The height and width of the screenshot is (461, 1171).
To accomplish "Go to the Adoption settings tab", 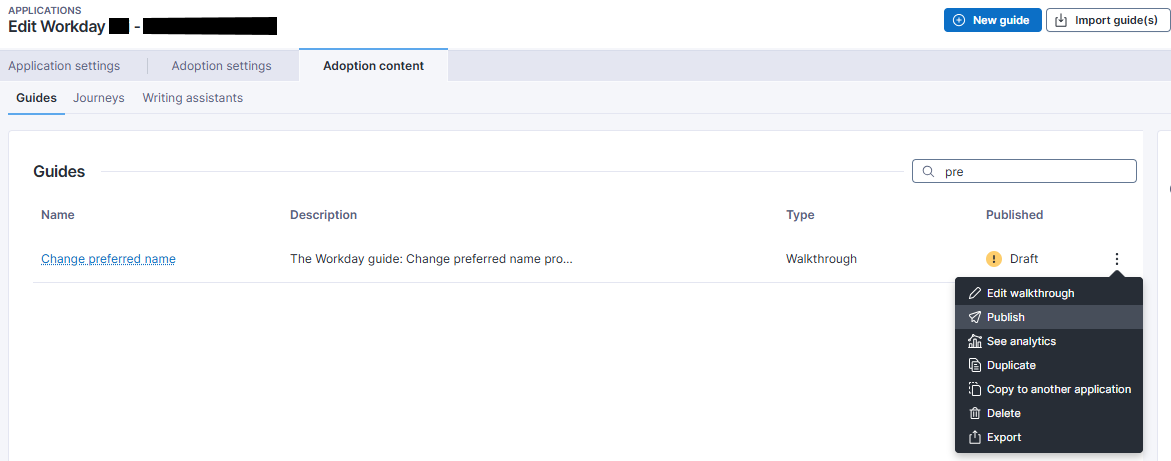I will [x=221, y=66].
